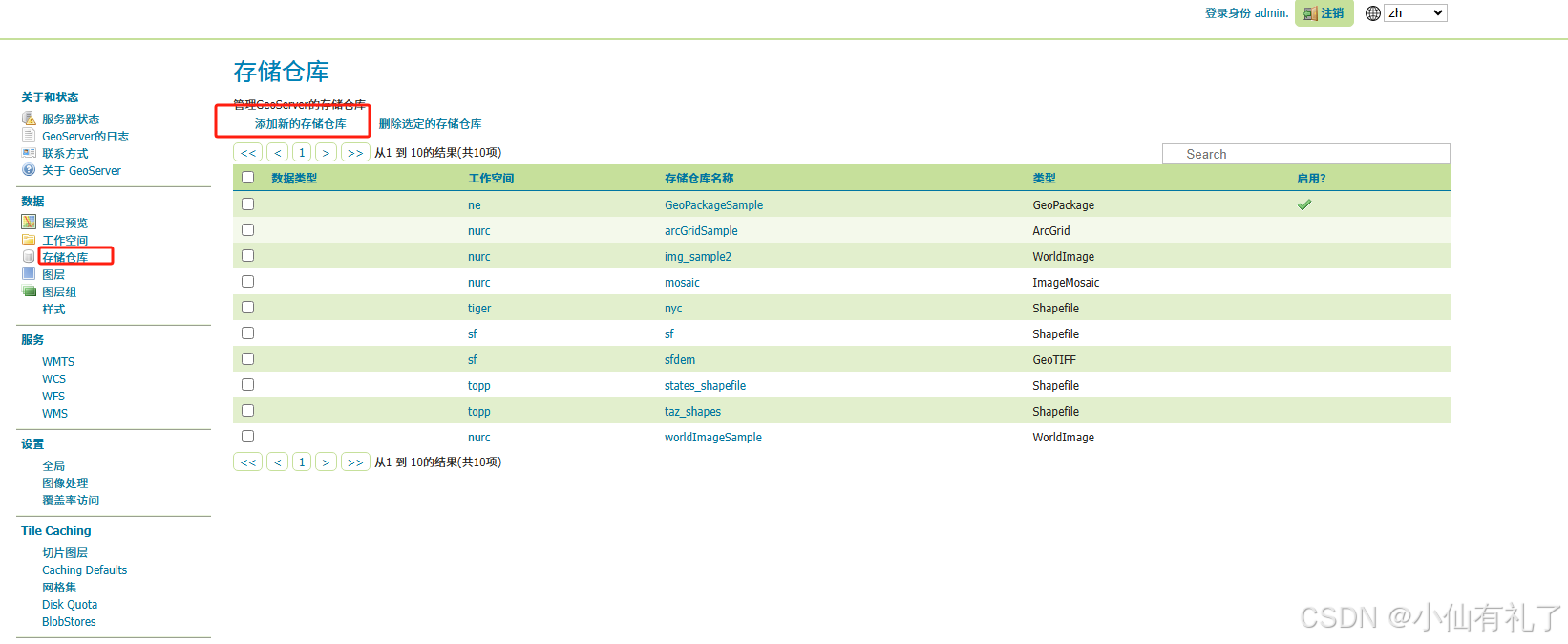Open the worldImageSample store
Image resolution: width=1568 pixels, height=644 pixels.
click(713, 438)
